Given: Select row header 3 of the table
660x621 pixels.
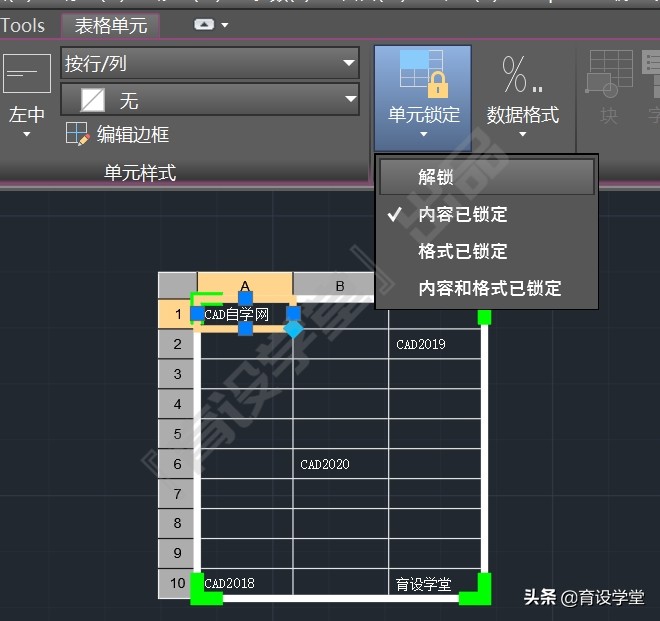Looking at the screenshot, I should click(x=177, y=374).
